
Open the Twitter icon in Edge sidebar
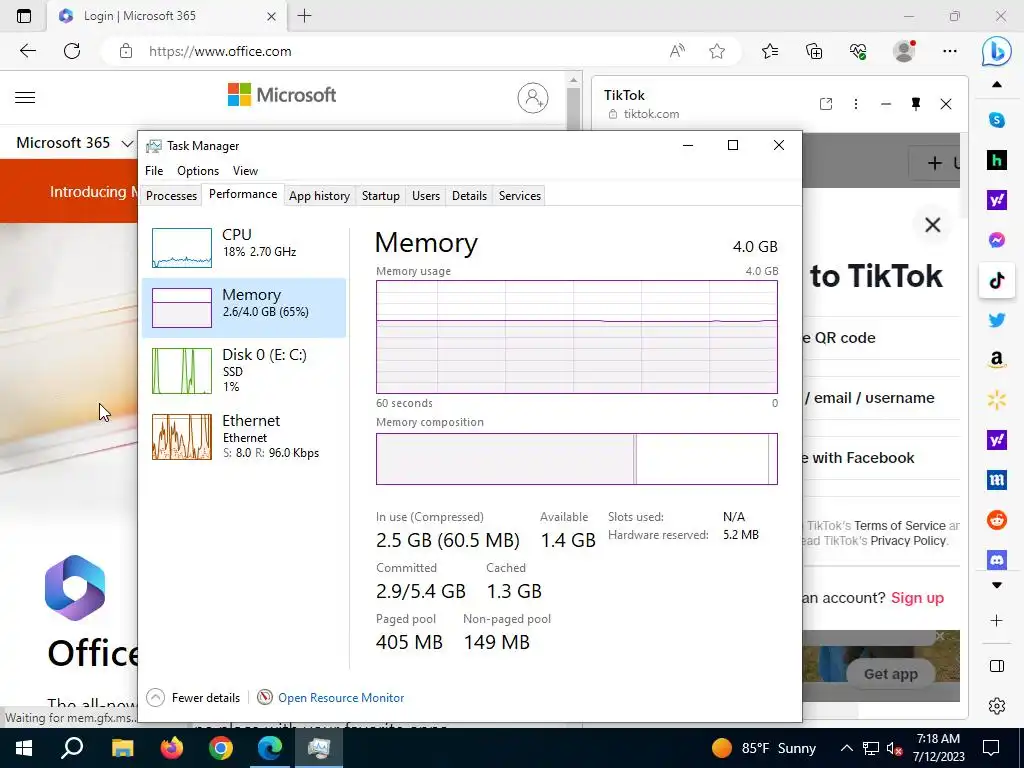tap(997, 321)
